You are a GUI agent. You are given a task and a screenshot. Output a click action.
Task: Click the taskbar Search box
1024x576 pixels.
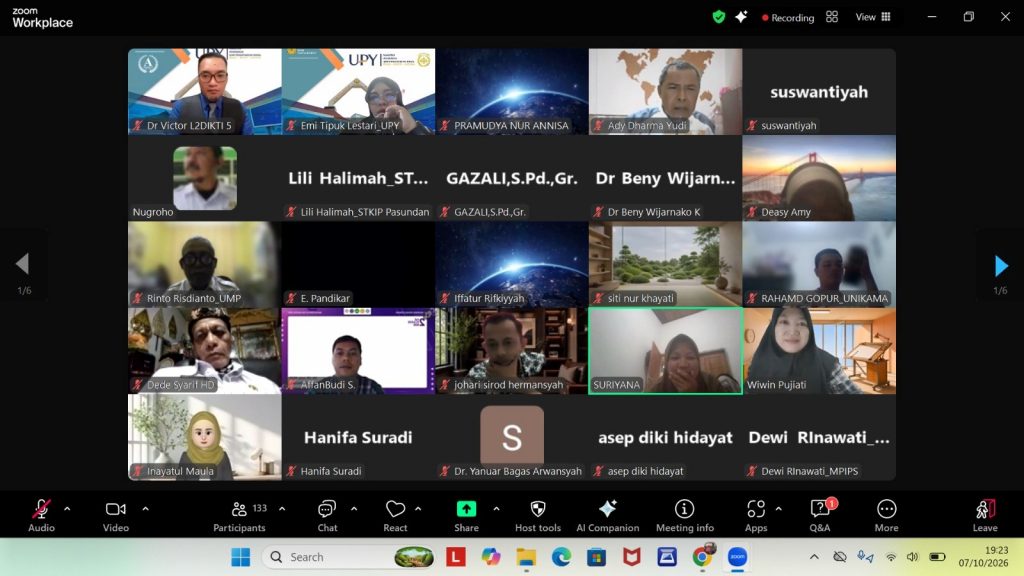350,557
